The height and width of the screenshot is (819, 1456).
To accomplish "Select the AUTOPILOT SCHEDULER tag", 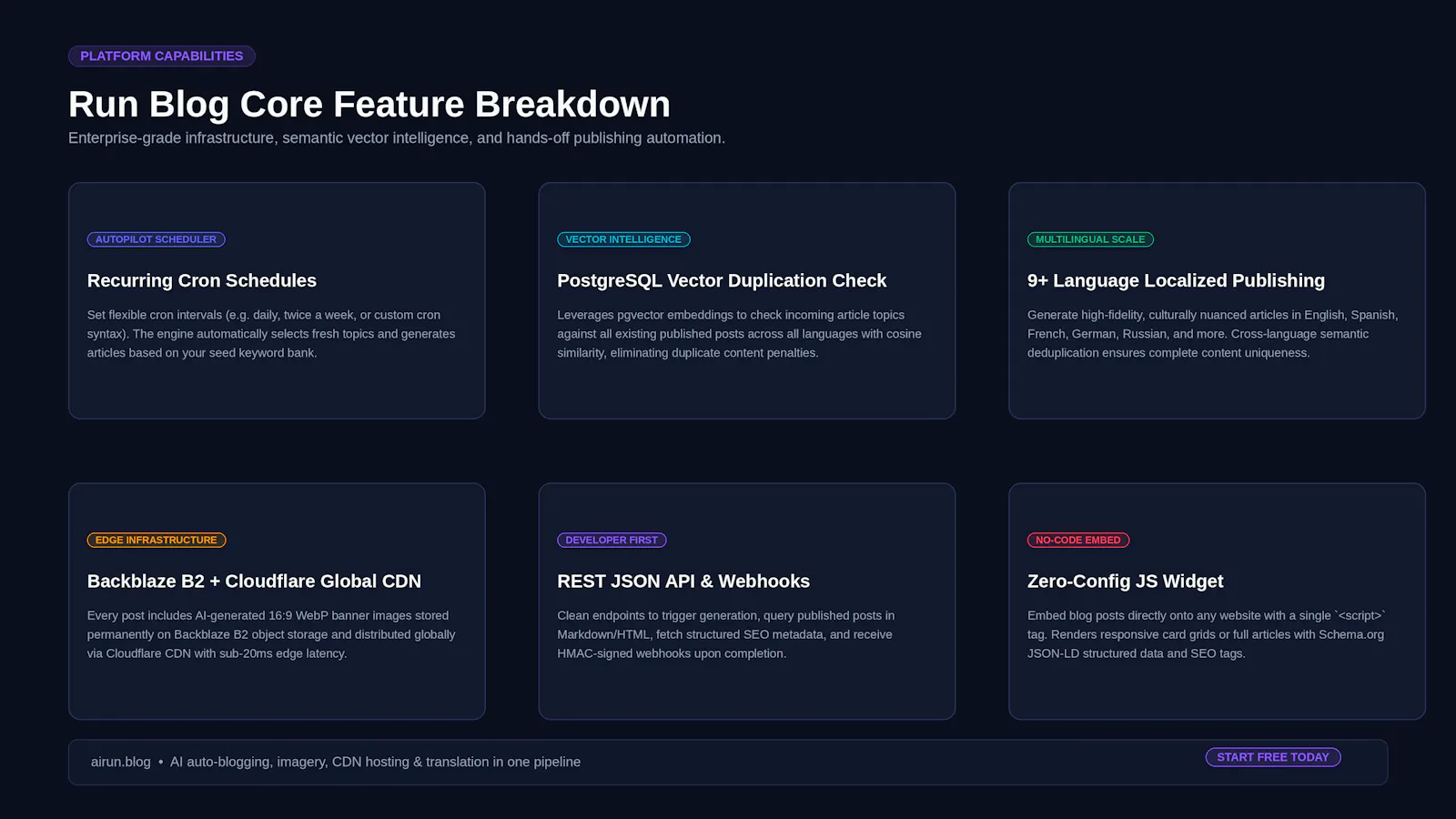I will coord(157,239).
